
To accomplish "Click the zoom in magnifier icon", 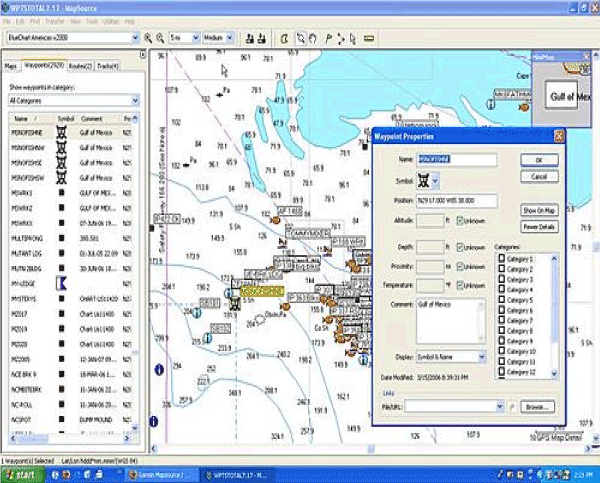I will tap(147, 38).
